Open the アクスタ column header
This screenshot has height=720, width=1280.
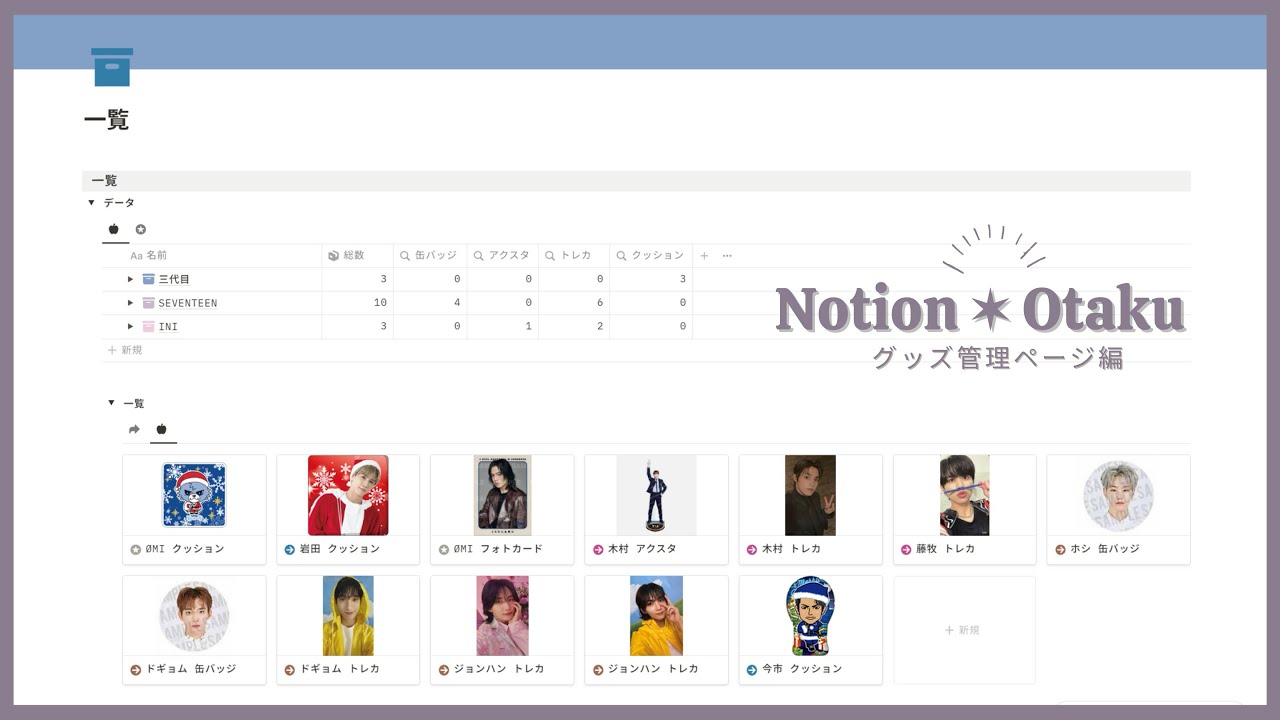(x=502, y=256)
